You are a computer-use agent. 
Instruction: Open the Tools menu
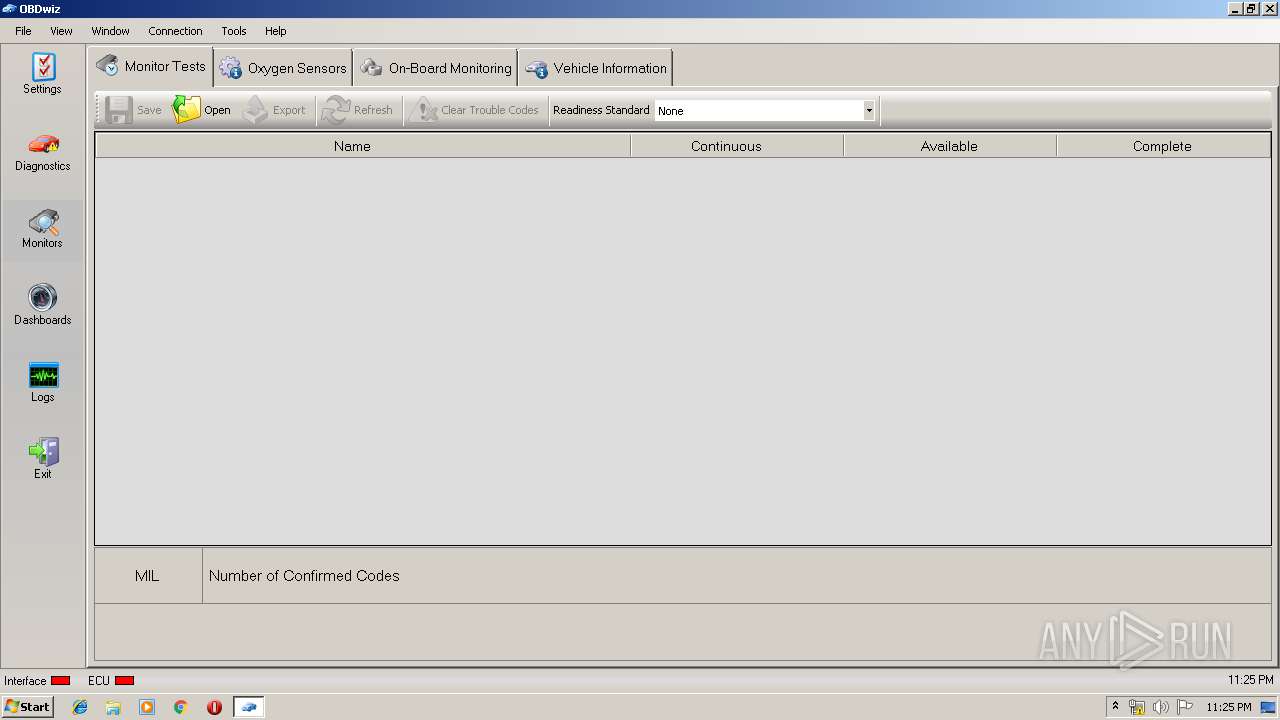pos(234,31)
